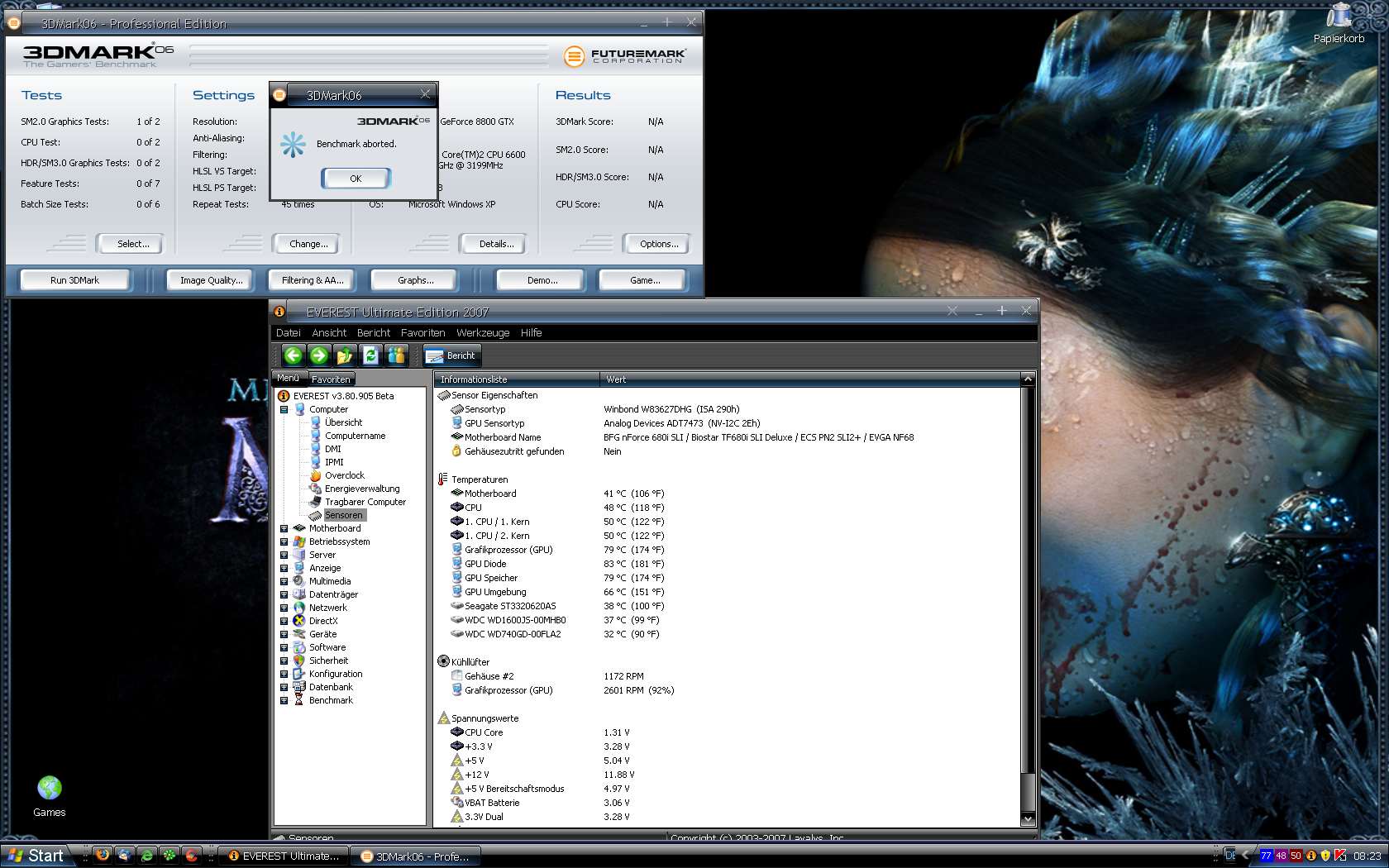The width and height of the screenshot is (1389, 868).
Task: Click the padlock icon for Gehäusezutritt gefunden
Action: point(456,451)
